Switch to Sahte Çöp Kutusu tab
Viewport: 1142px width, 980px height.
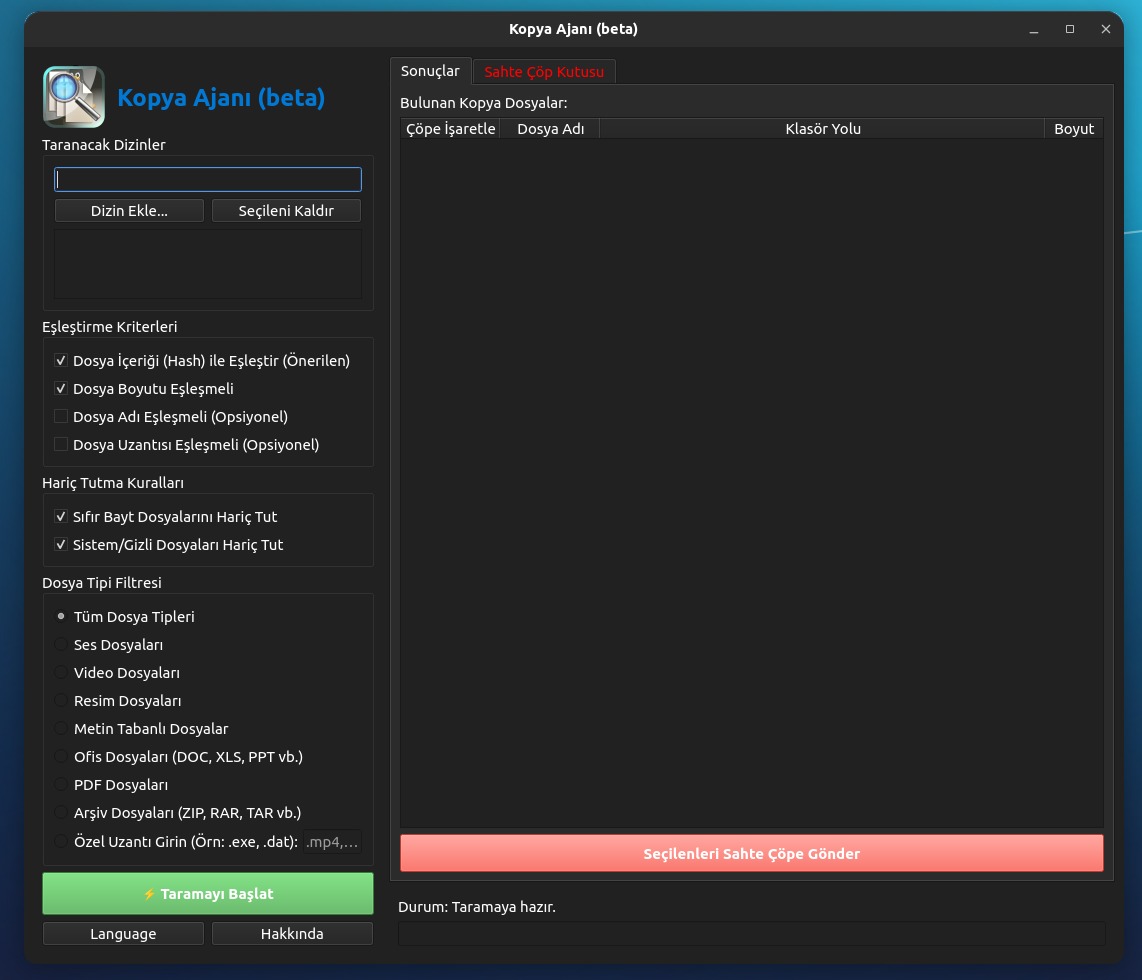click(544, 72)
